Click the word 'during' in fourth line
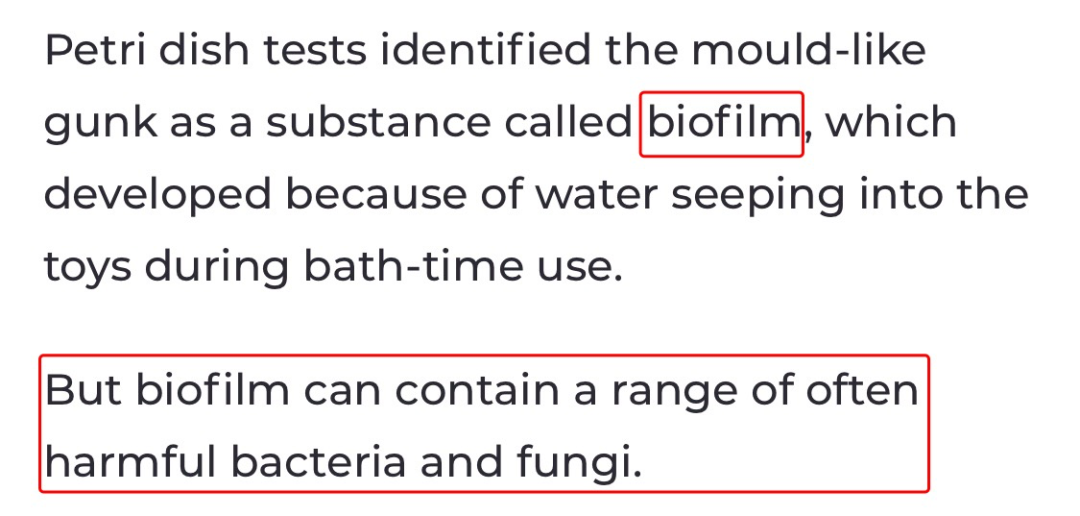1080x516 pixels. pos(218,269)
